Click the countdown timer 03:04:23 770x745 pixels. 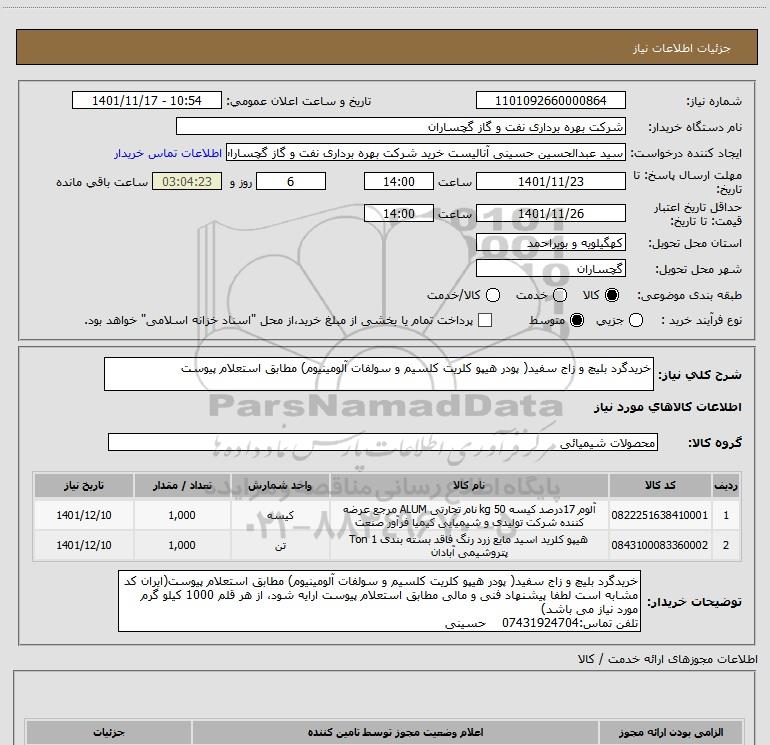(x=187, y=181)
